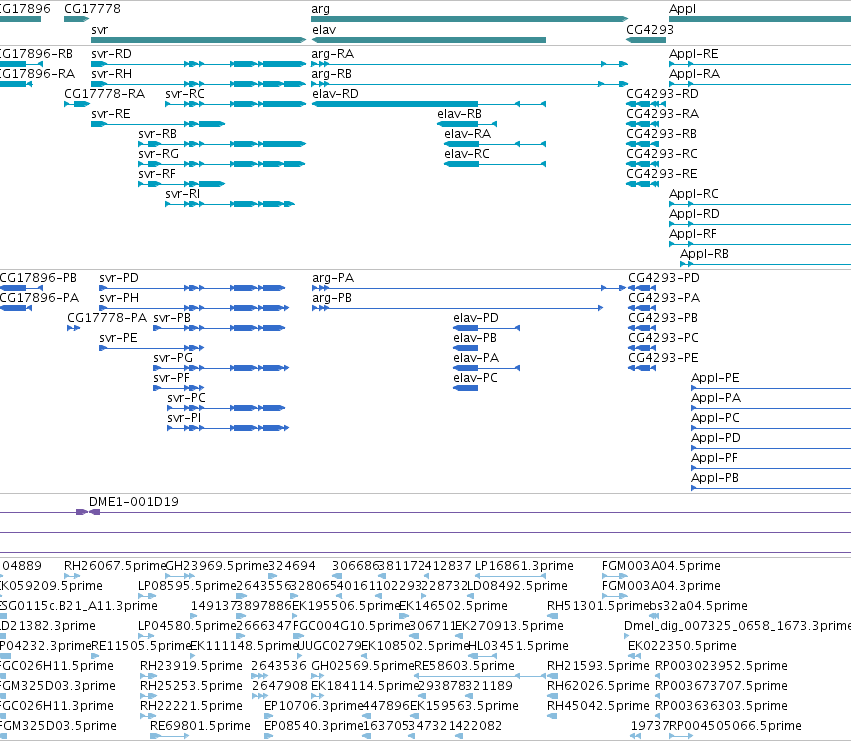Select the svr-PC protein label
The image size is (851, 741).
[x=187, y=398]
